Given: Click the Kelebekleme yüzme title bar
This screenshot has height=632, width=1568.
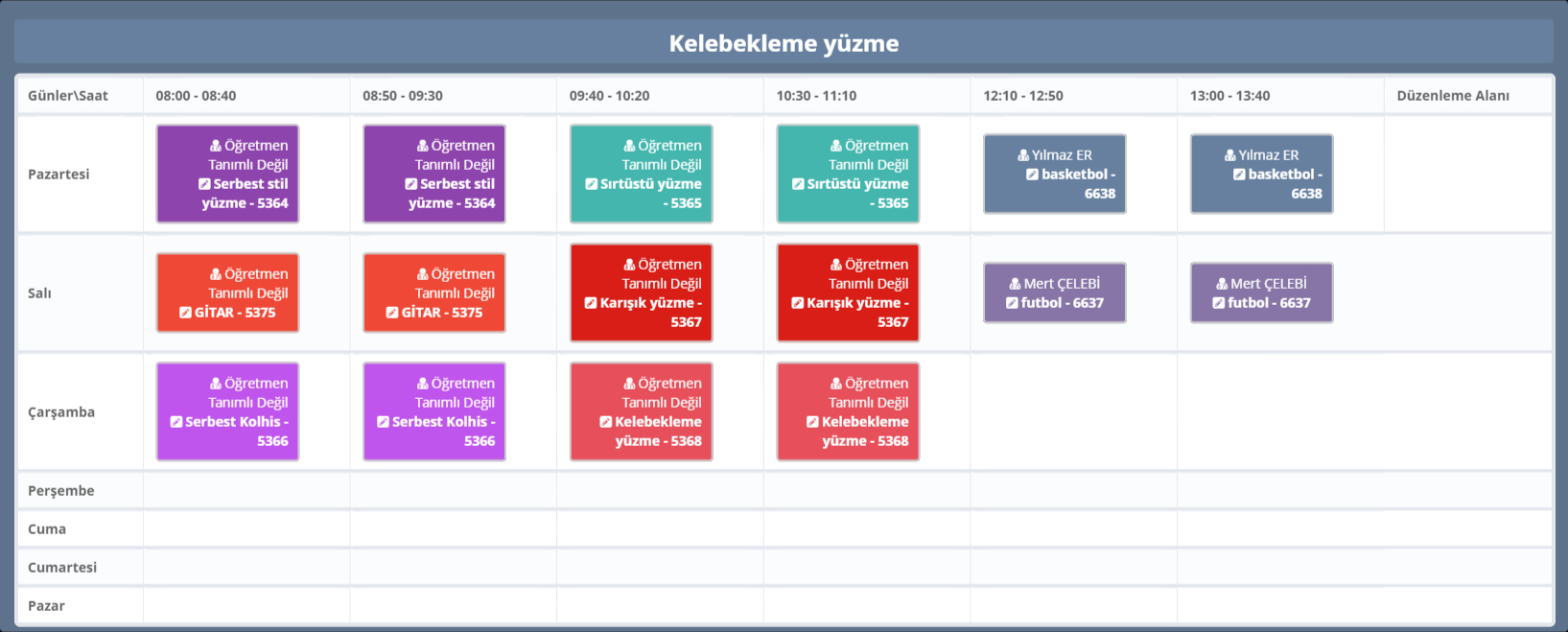Looking at the screenshot, I should point(784,43).
